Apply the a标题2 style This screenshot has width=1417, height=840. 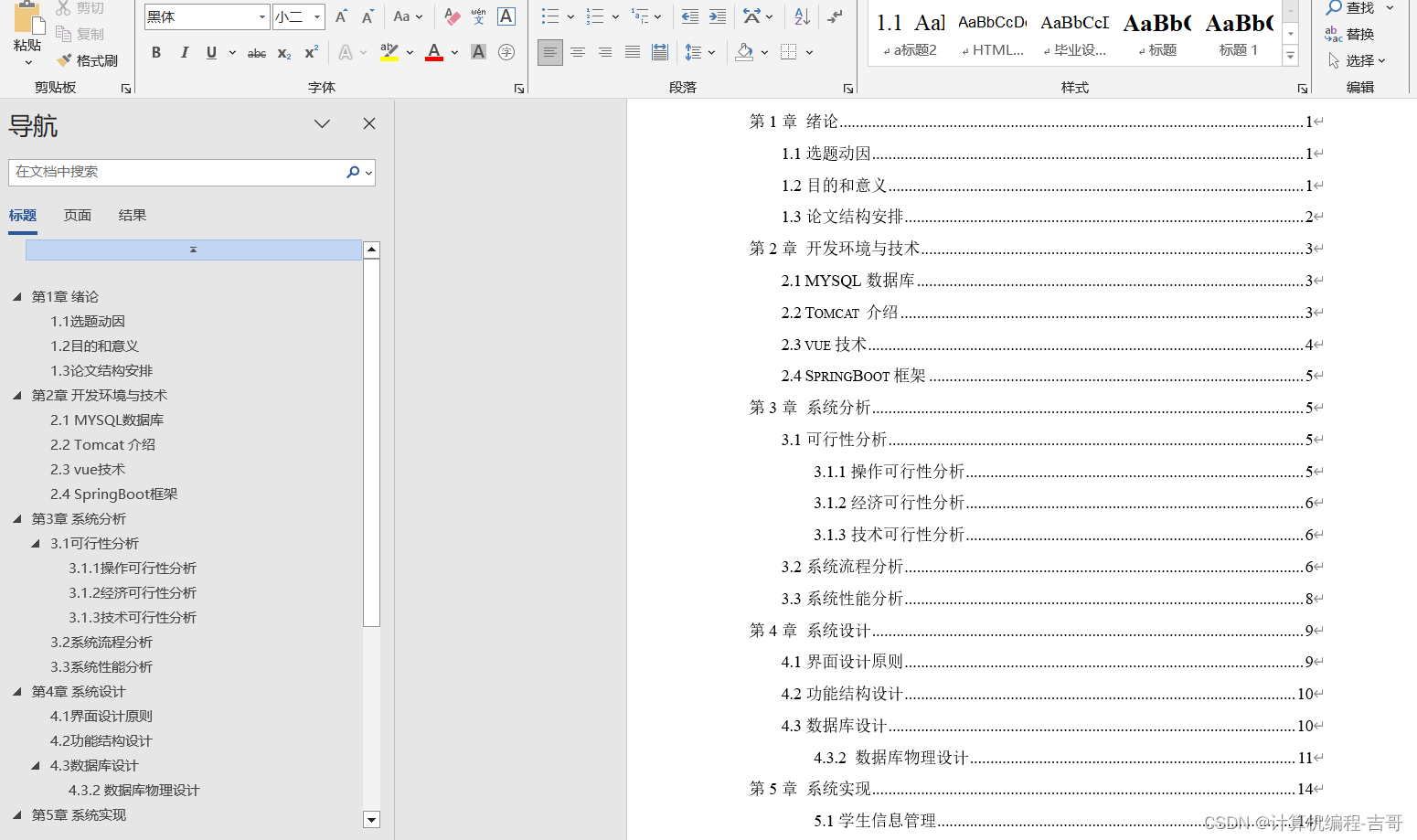[x=910, y=35]
